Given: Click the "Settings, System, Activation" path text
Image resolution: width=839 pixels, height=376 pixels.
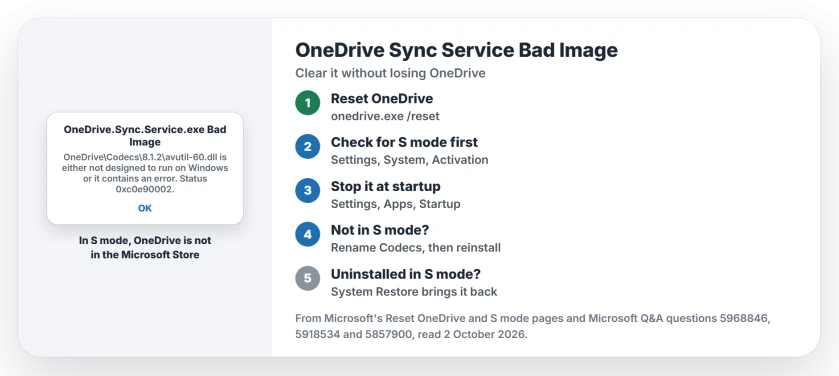Looking at the screenshot, I should (x=409, y=160).
